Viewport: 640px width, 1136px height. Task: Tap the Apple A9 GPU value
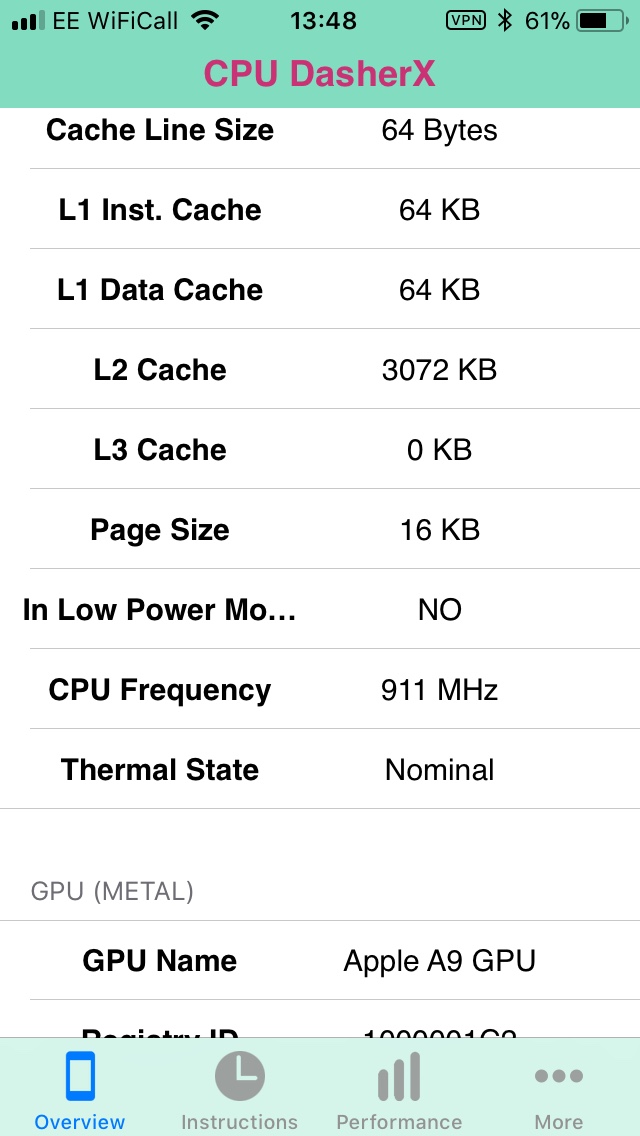point(439,961)
